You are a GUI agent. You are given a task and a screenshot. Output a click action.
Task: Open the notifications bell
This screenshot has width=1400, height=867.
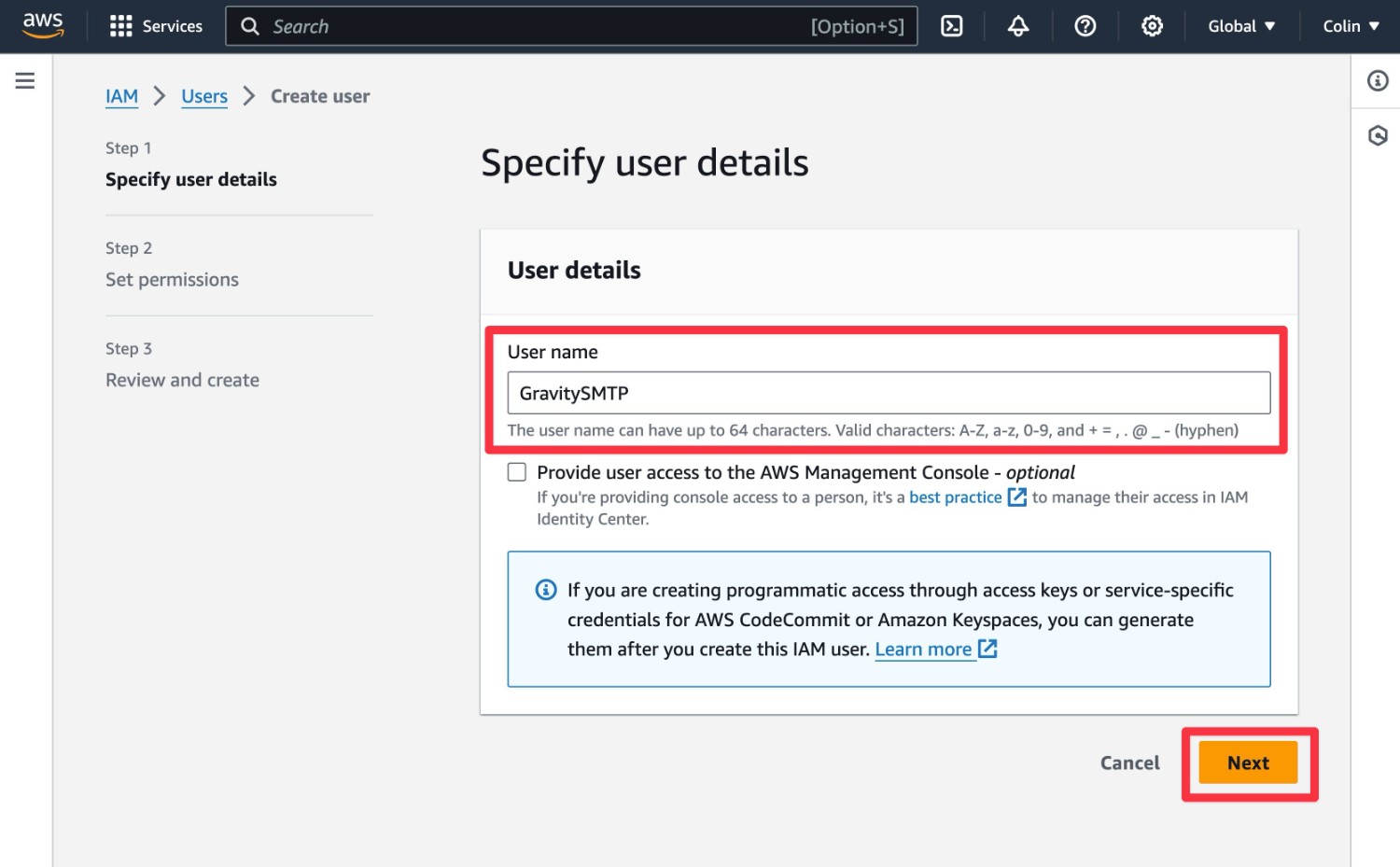(1018, 26)
